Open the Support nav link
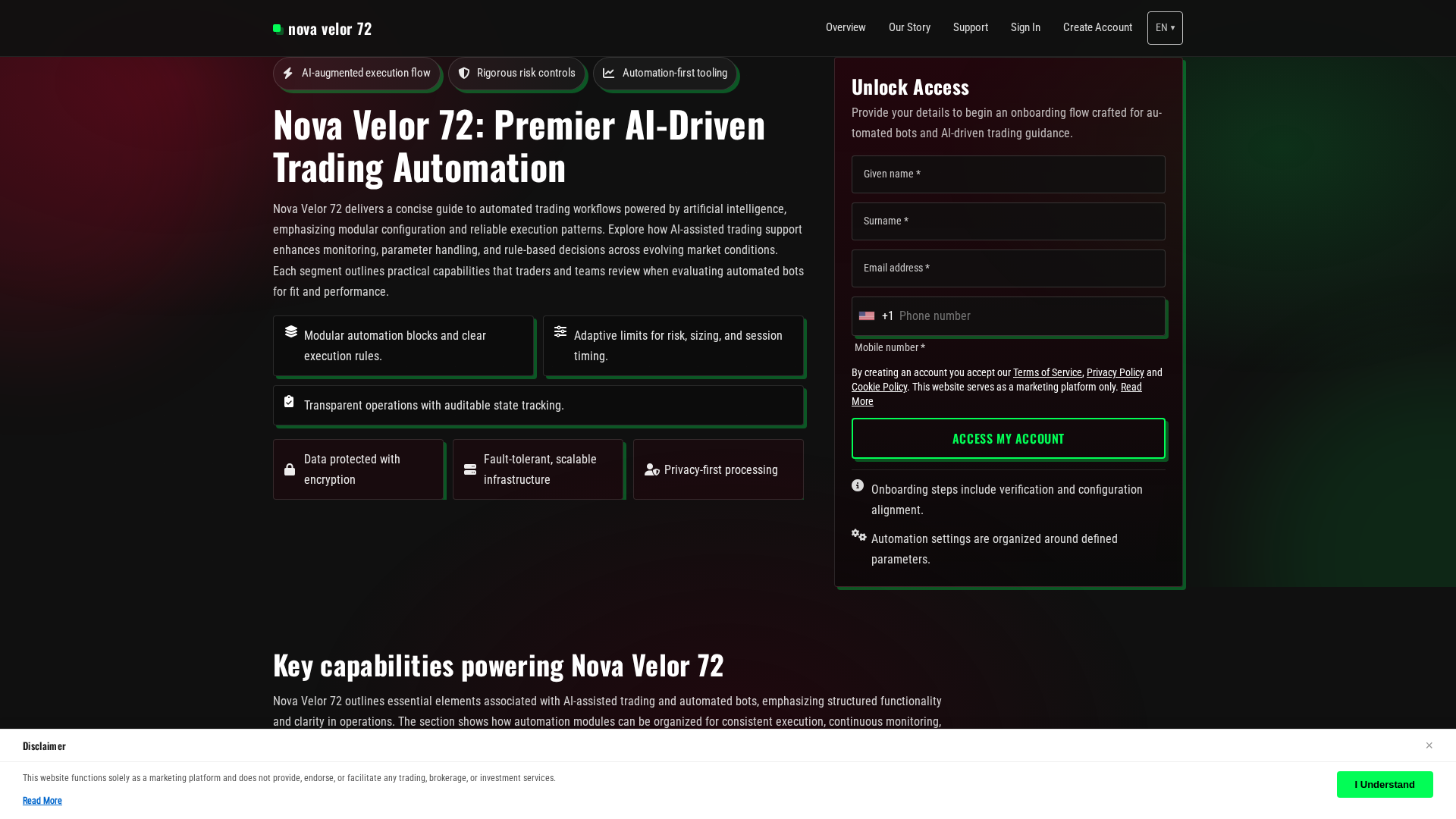 pos(971,27)
